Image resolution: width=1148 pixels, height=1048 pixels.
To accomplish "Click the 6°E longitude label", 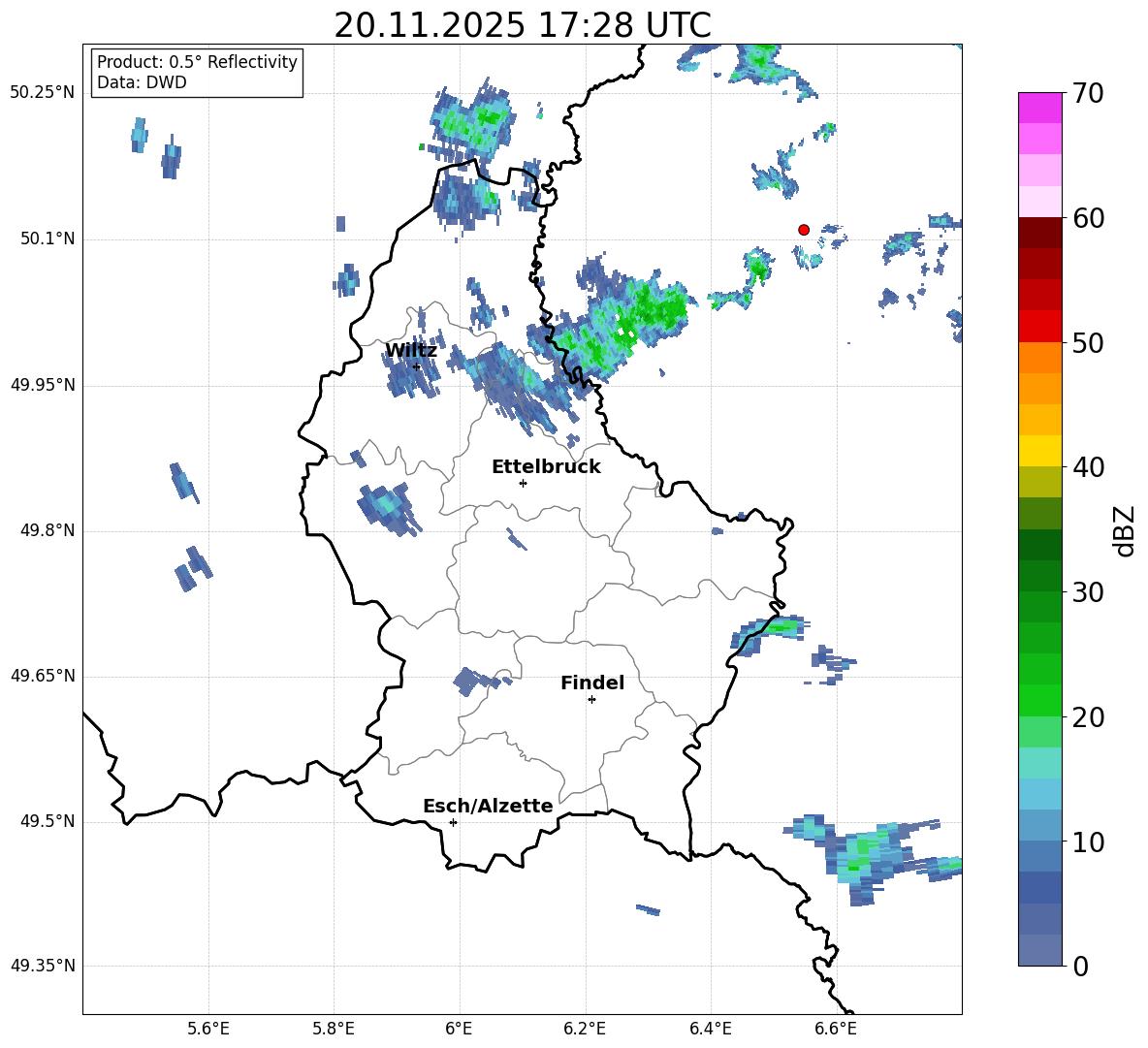I will pos(459,1029).
